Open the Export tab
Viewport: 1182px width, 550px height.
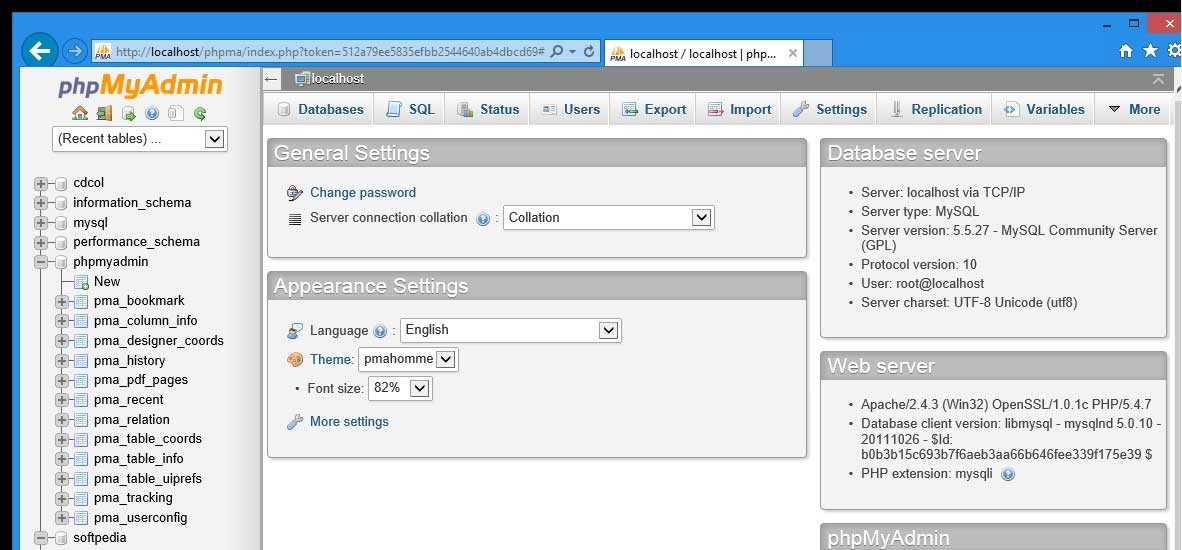[x=654, y=109]
